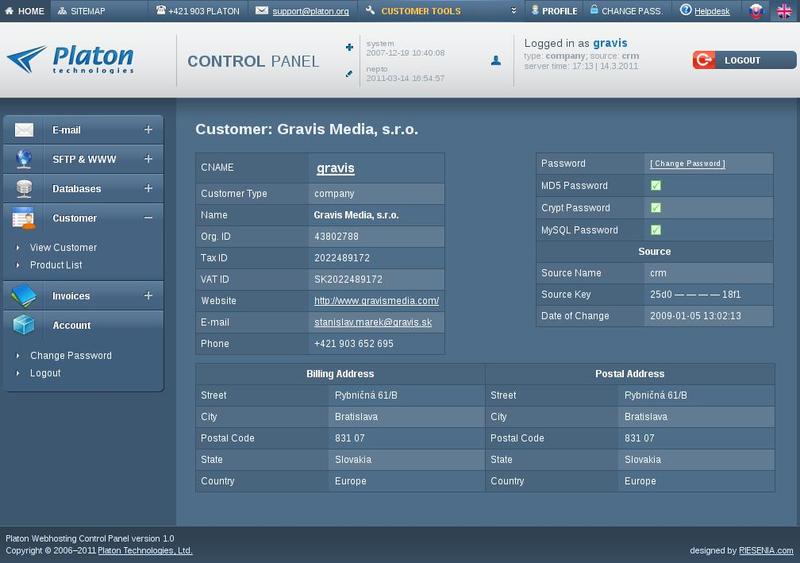Open the gravis CNAME link
This screenshot has height=563, width=800.
[335, 168]
